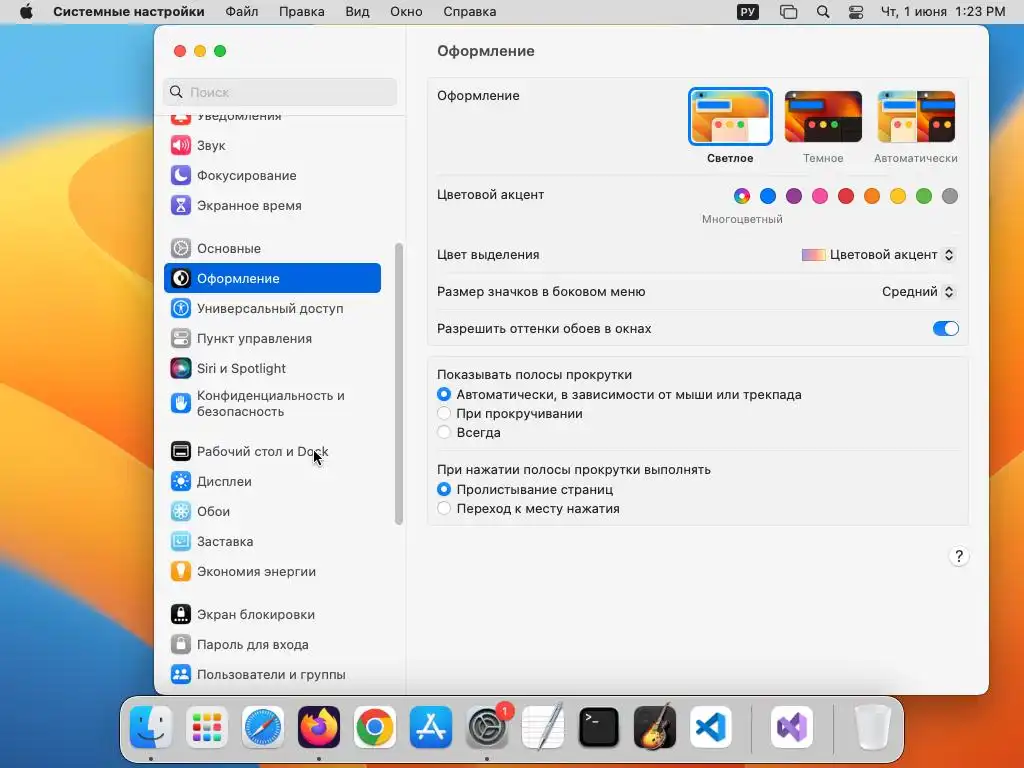This screenshot has width=1024, height=768.
Task: Open Пароль для входа settings
Action: pyautogui.click(x=272, y=645)
